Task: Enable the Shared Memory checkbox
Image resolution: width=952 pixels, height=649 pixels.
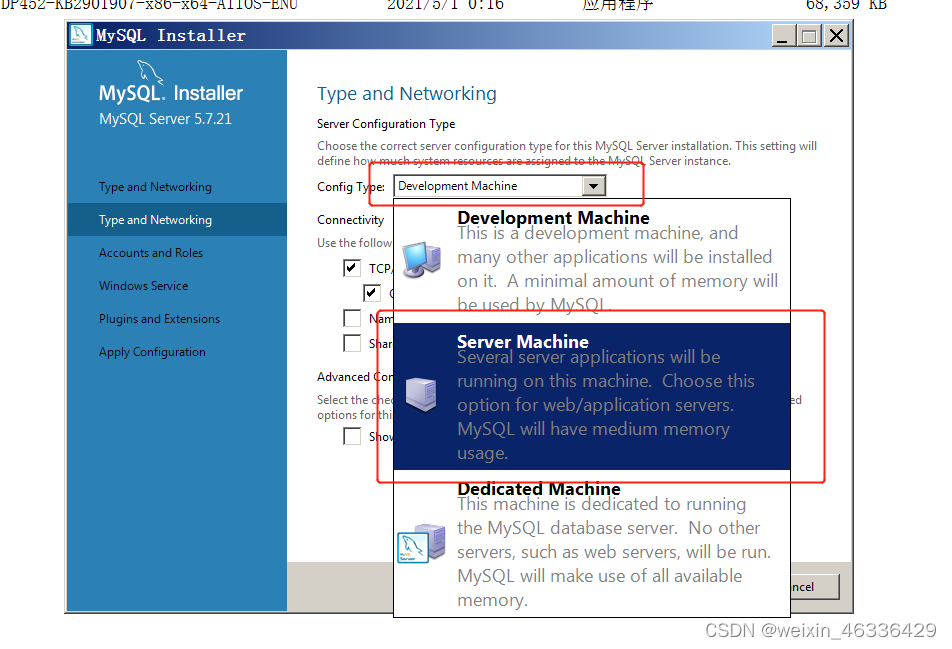Action: (x=352, y=343)
